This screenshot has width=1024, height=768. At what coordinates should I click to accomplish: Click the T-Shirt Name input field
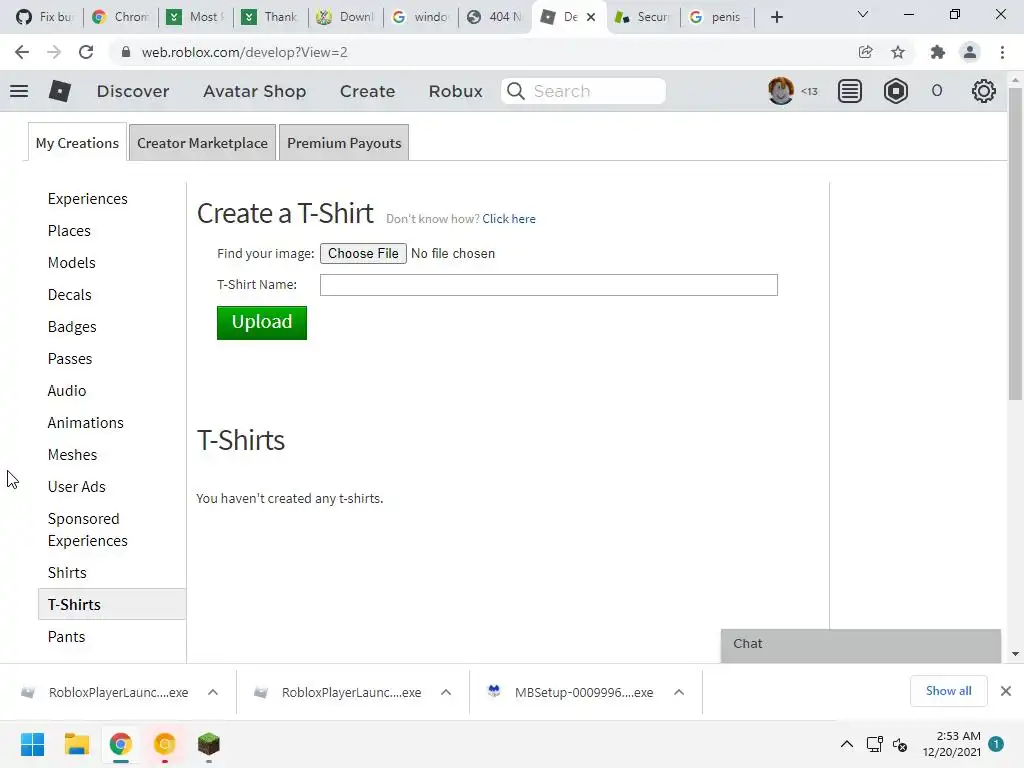[549, 285]
